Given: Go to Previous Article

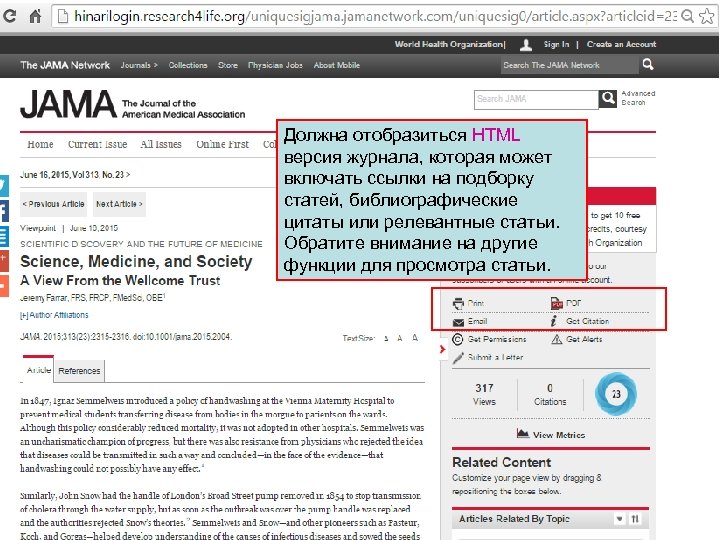Looking at the screenshot, I should 53,204.
